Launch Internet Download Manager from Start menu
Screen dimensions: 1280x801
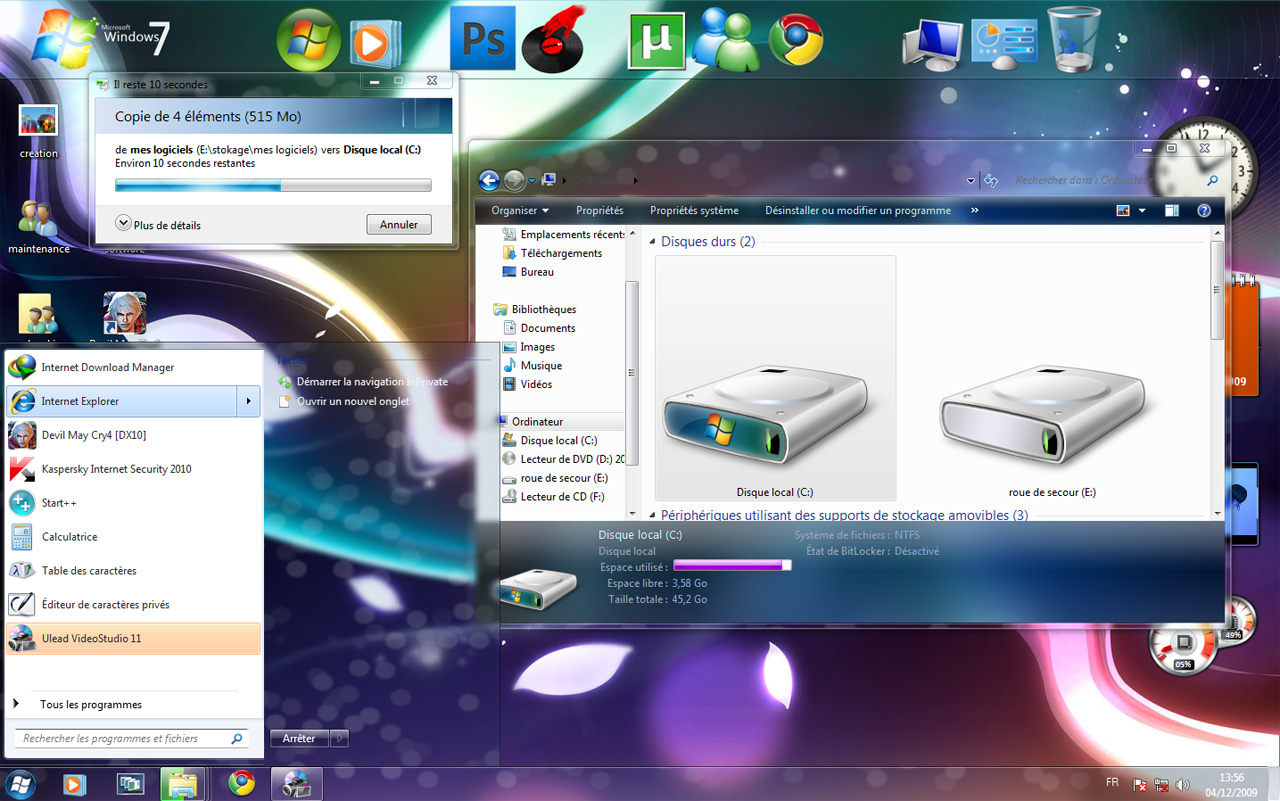coord(133,368)
